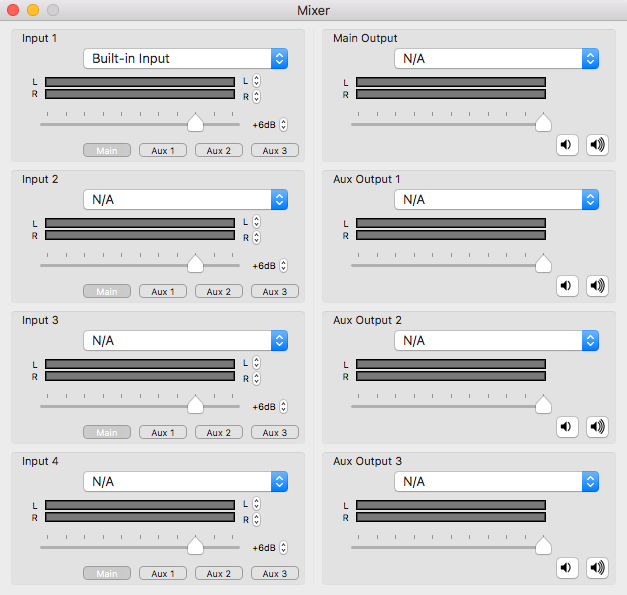Screen dimensions: 627x595
Task: Toggle Main routing for Input 4
Action: point(107,574)
